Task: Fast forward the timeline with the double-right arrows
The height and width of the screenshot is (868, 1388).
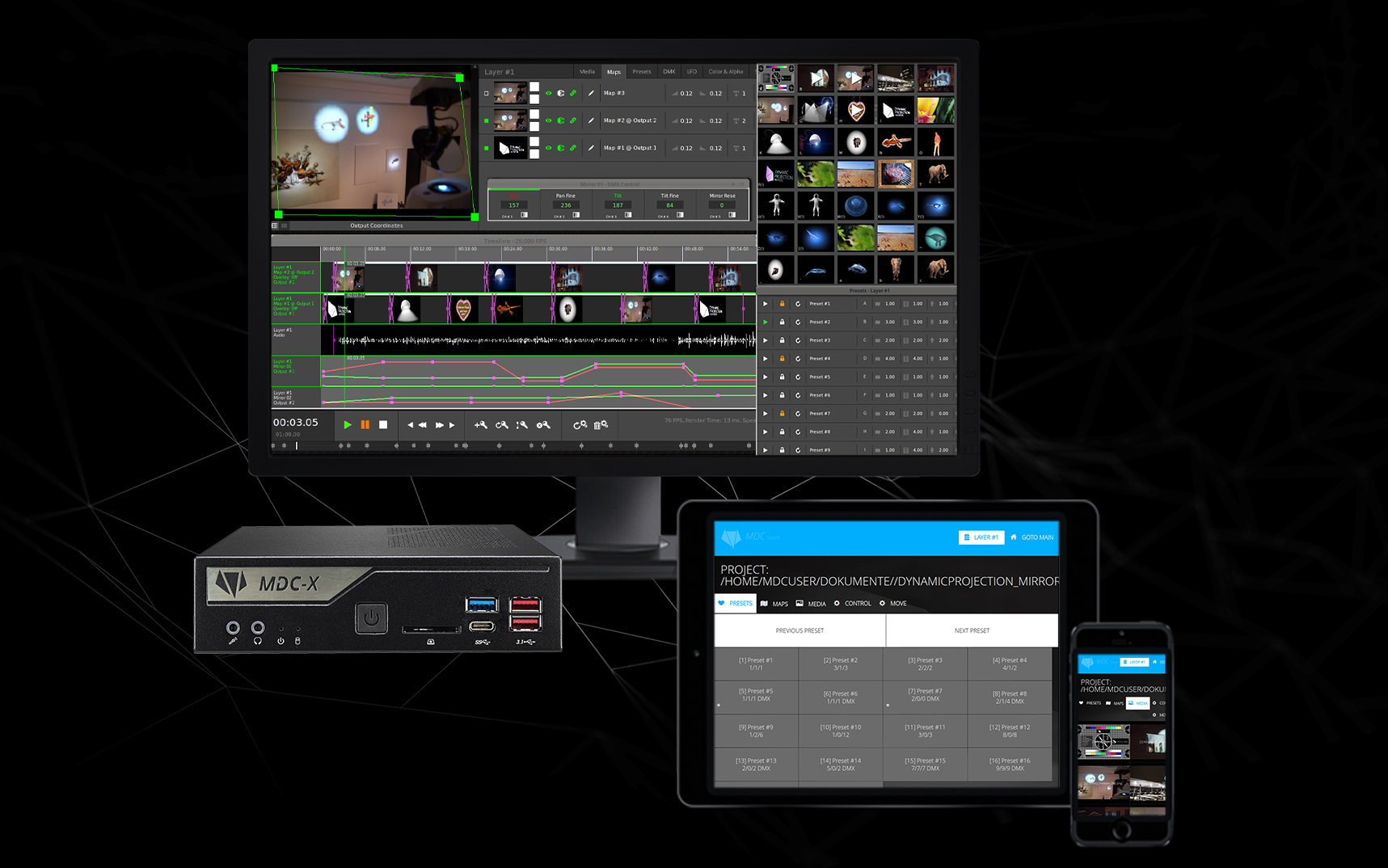Action: (x=440, y=425)
